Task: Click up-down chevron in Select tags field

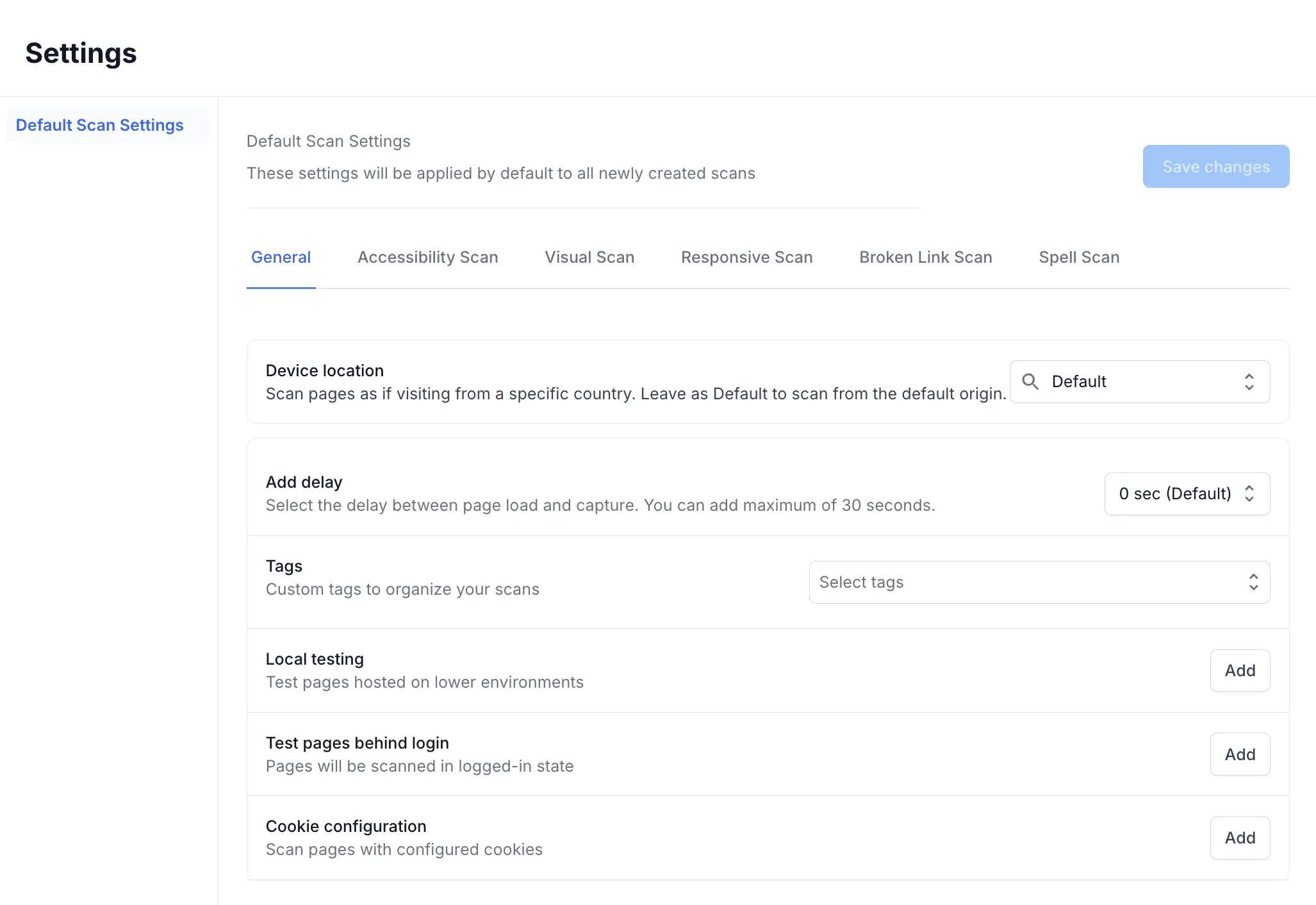Action: click(x=1253, y=582)
